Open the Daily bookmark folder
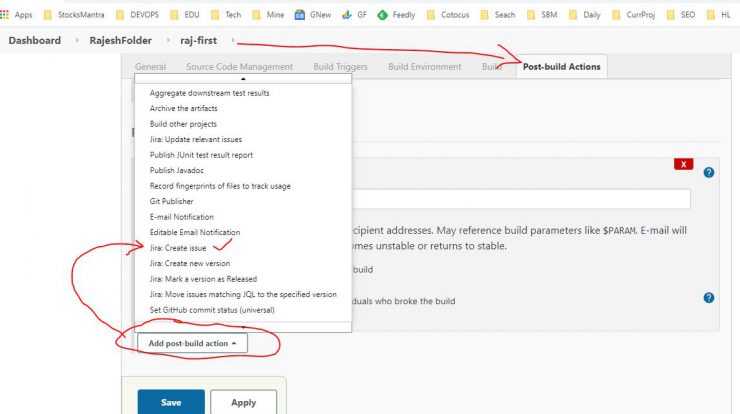The width and height of the screenshot is (740, 414). point(584,15)
